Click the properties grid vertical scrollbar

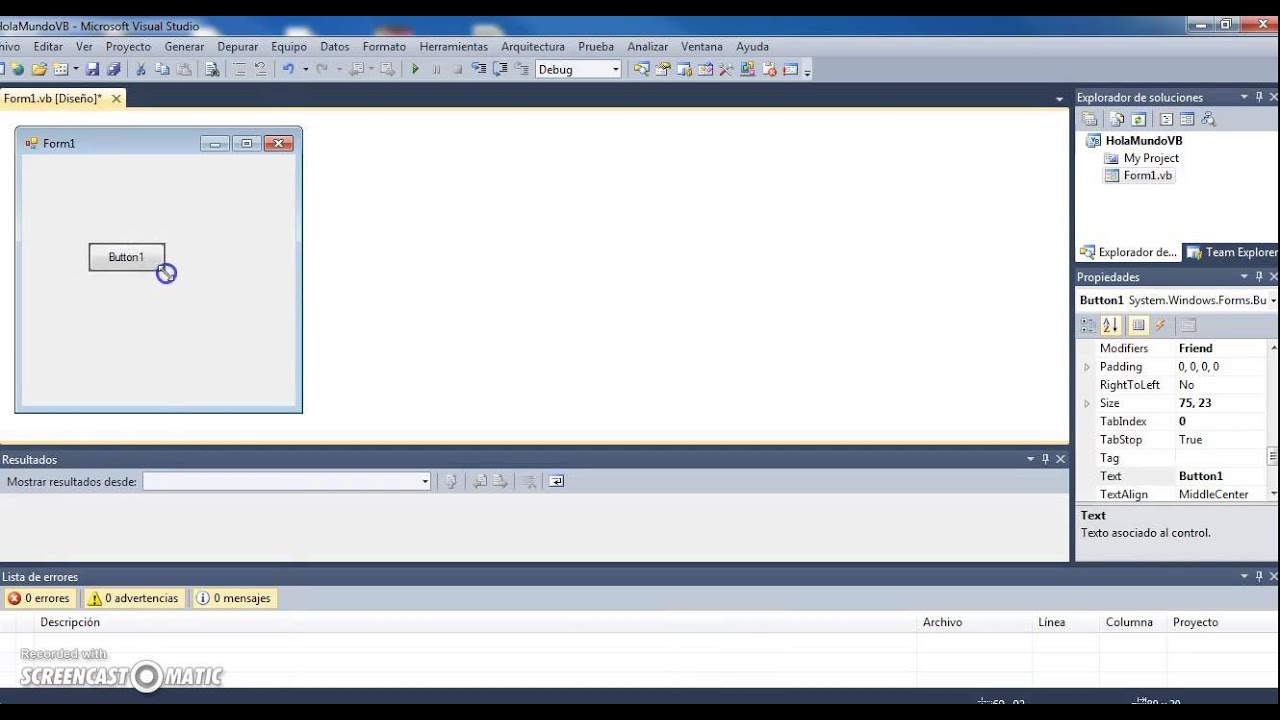click(x=1273, y=421)
